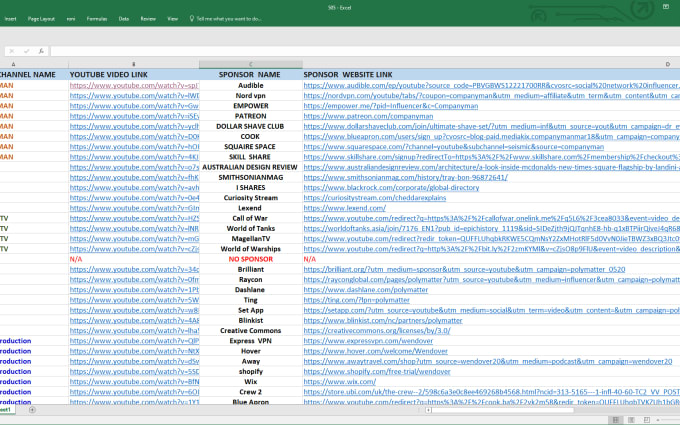680x425 pixels.
Task: Click the Cancel (X) formula bar icon
Action: (12, 51)
